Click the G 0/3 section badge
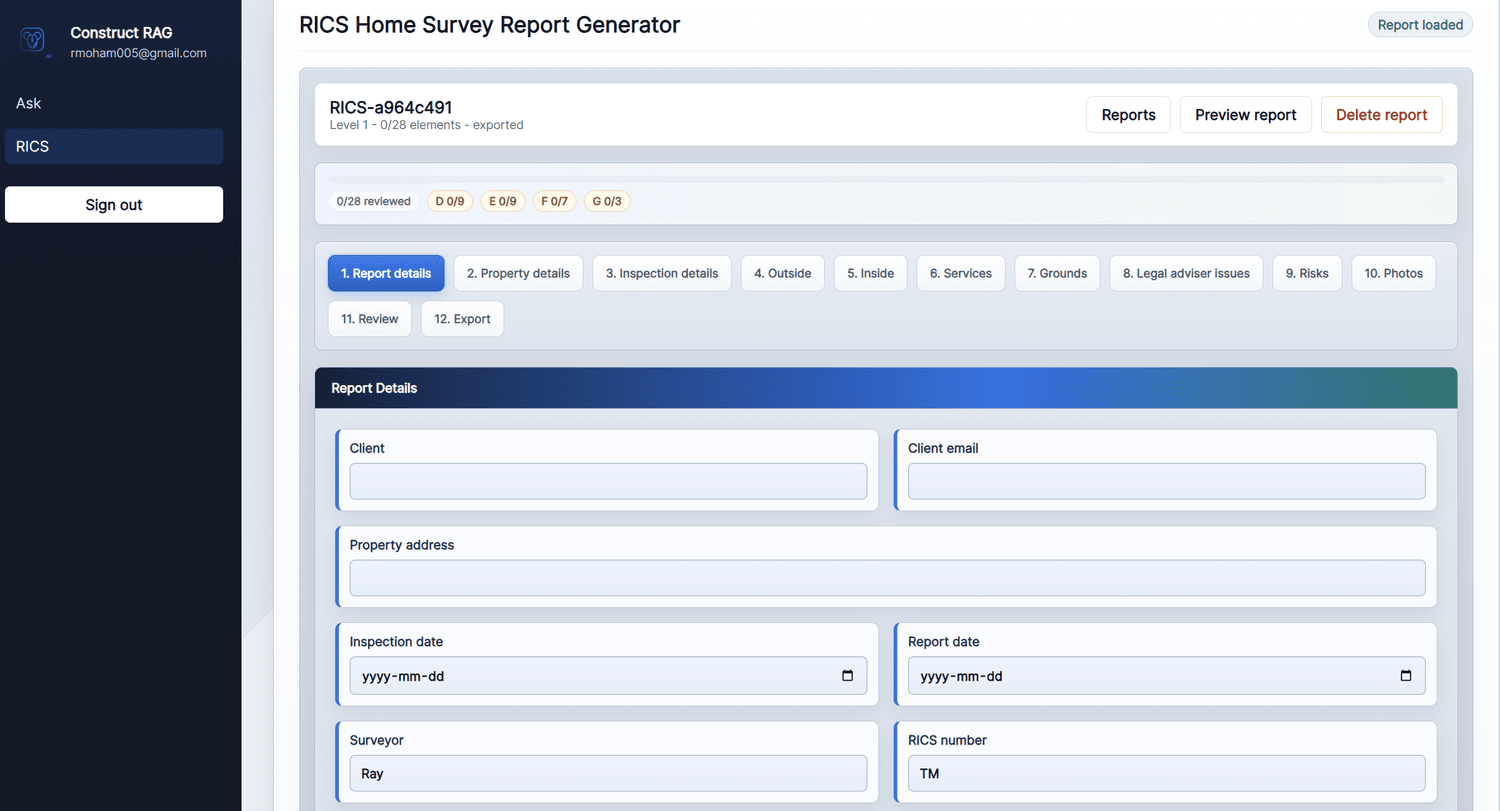The width and height of the screenshot is (1500, 811). 607,201
